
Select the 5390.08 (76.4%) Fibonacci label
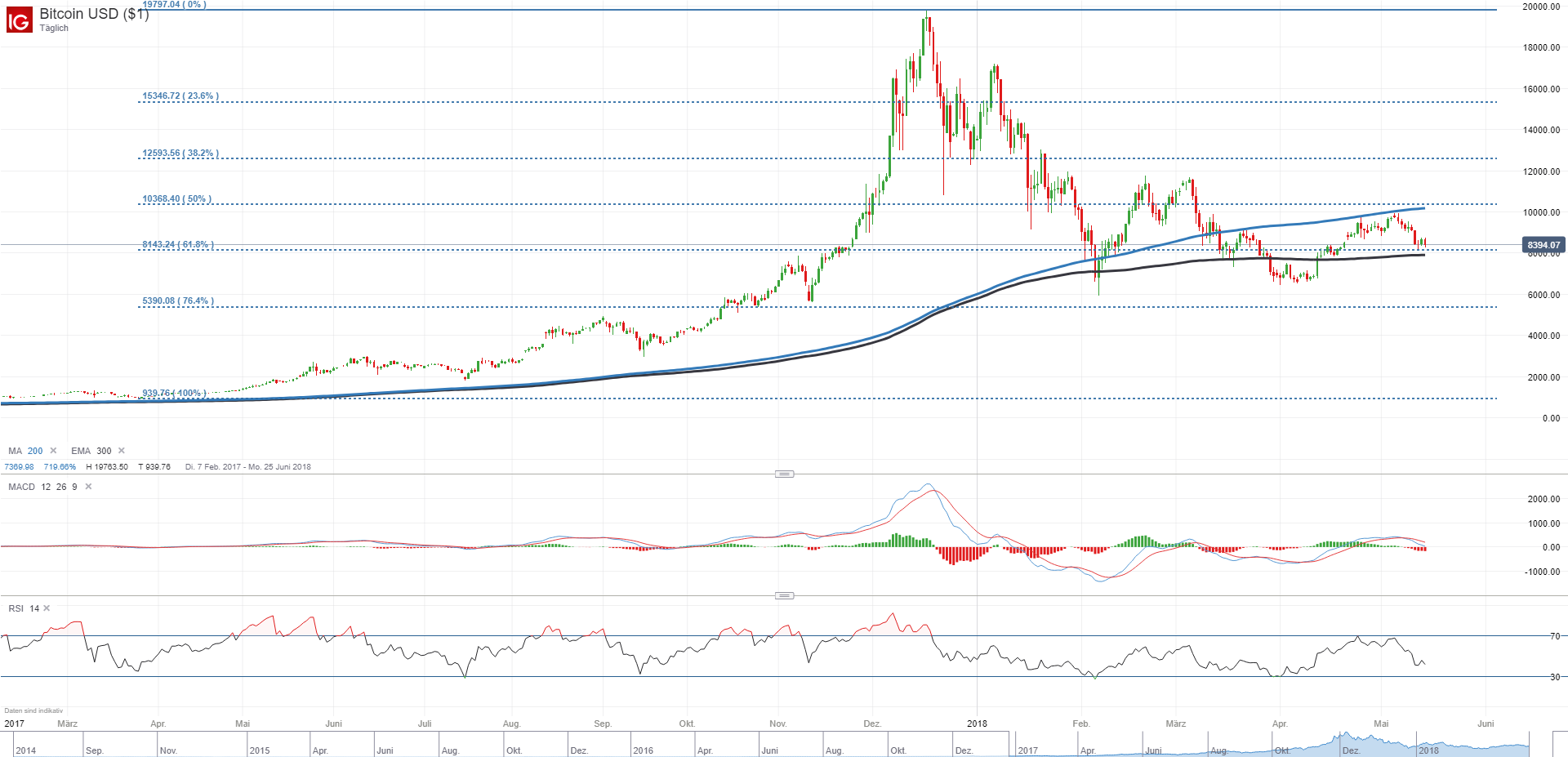click(178, 301)
